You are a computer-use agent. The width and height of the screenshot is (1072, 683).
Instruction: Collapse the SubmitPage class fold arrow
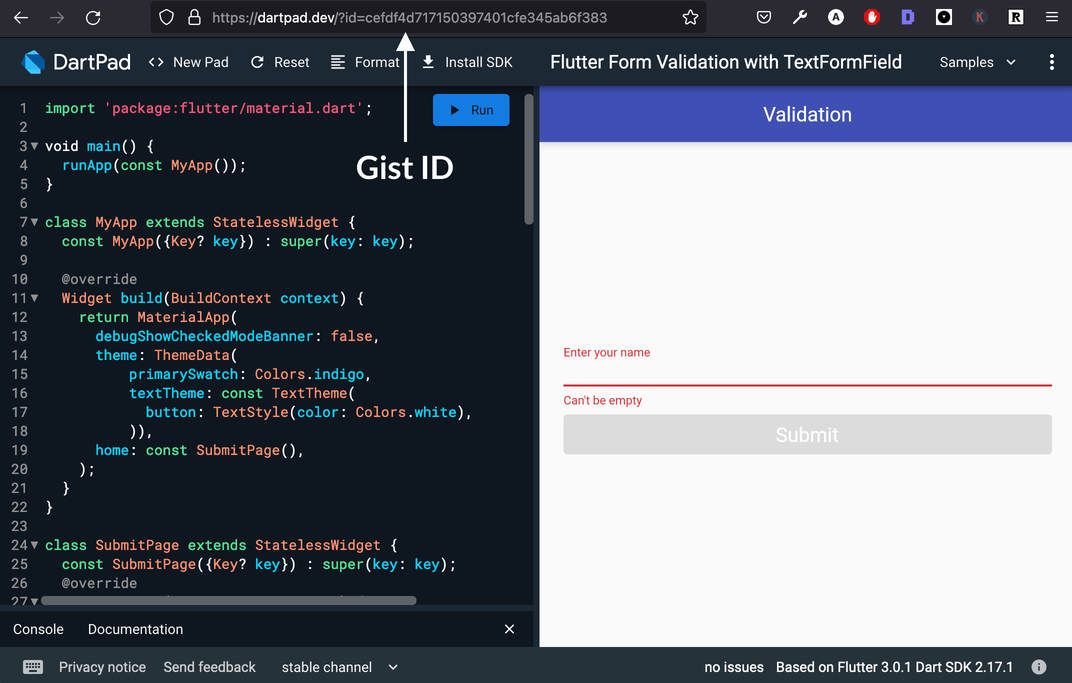pyautogui.click(x=34, y=545)
